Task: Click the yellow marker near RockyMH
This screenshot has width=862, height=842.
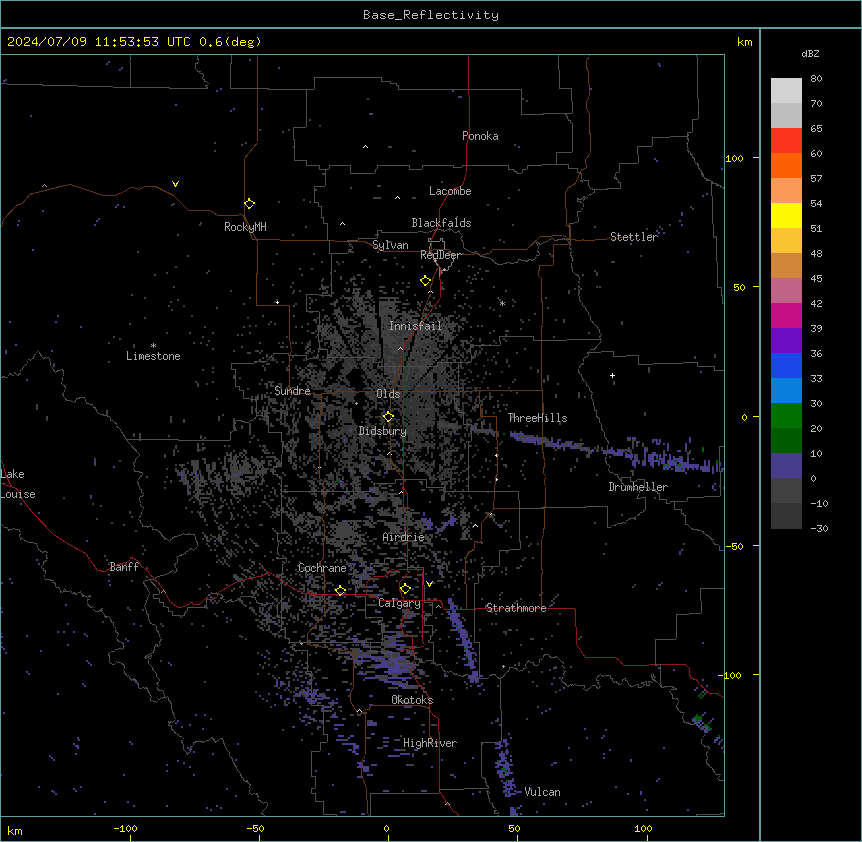Action: pos(250,203)
